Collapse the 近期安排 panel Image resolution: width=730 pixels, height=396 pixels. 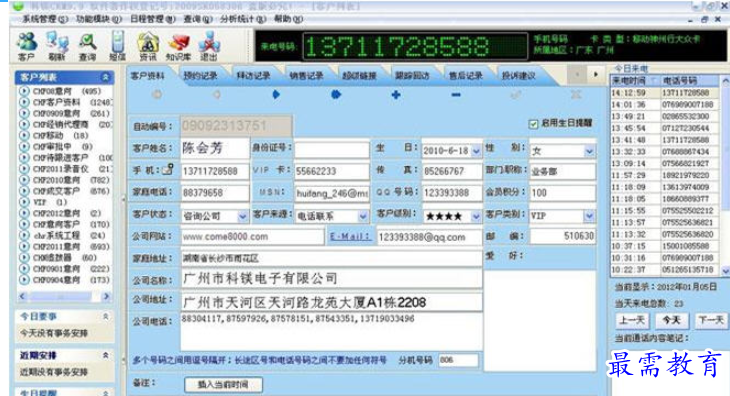(x=106, y=355)
